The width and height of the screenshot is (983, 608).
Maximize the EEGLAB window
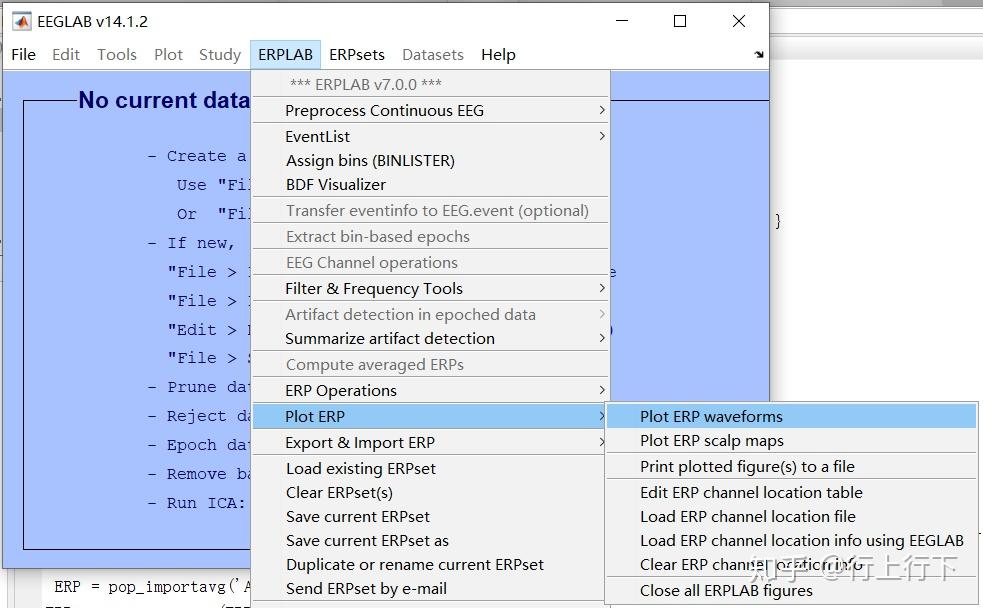tap(680, 21)
